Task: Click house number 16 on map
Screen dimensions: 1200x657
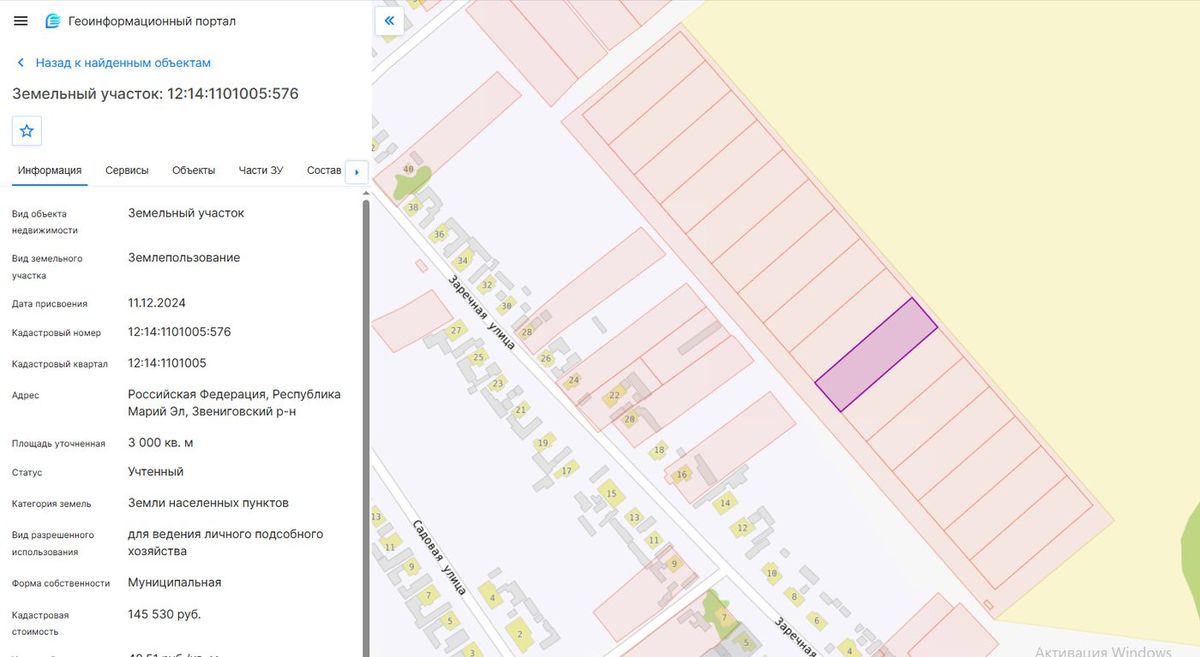Action: (682, 475)
